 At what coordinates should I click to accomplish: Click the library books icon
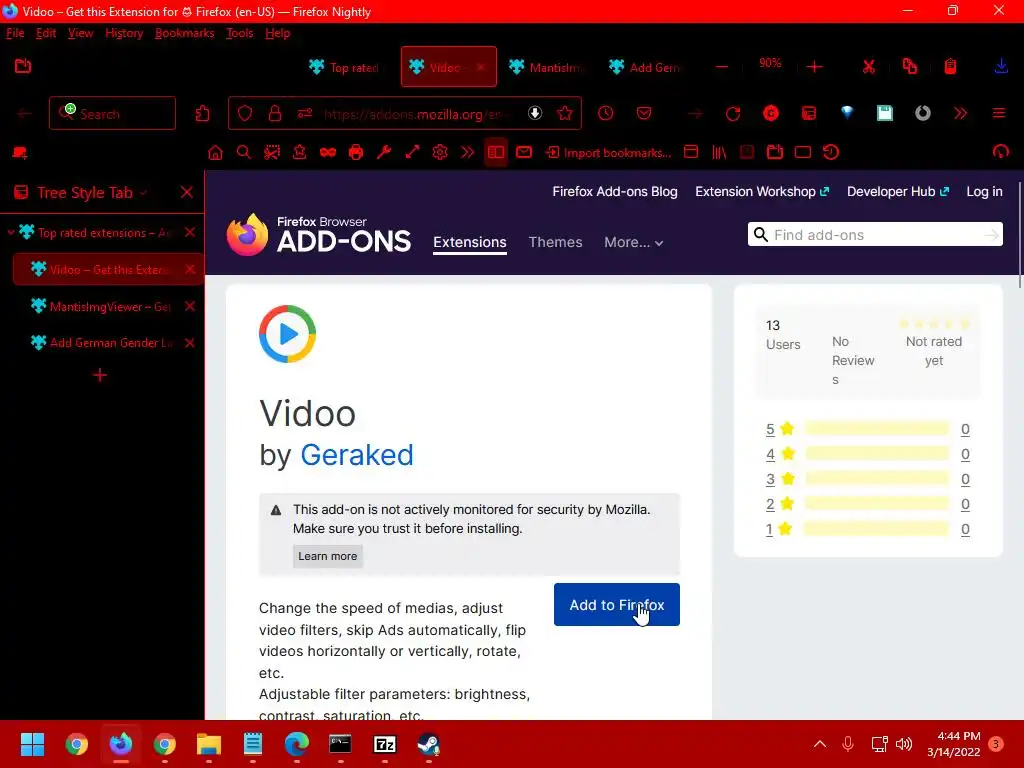tap(719, 153)
